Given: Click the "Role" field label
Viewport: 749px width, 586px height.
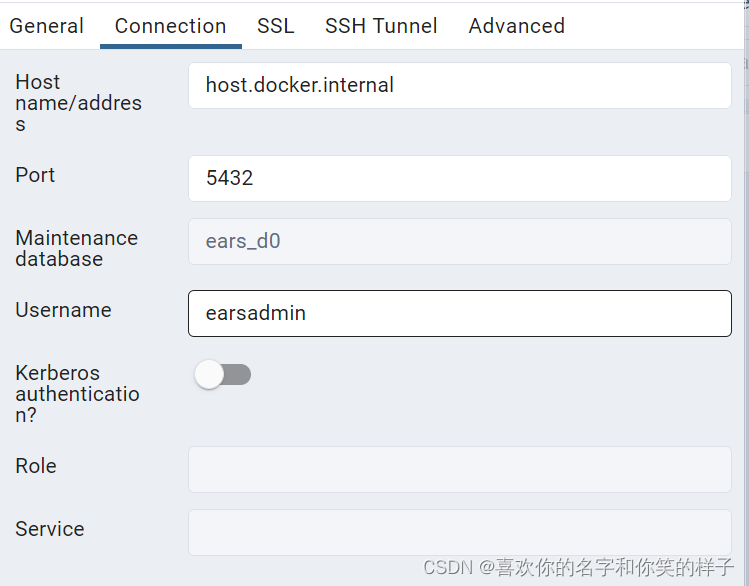Looking at the screenshot, I should [36, 466].
